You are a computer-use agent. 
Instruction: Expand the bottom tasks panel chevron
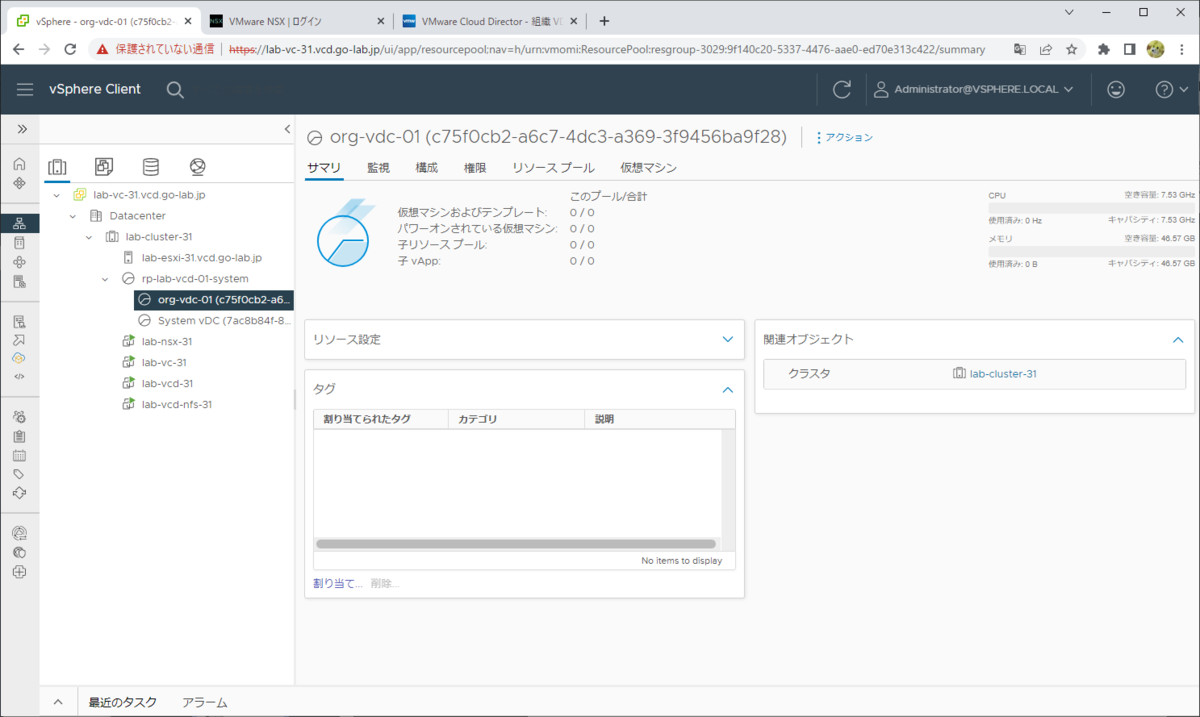[x=58, y=702]
